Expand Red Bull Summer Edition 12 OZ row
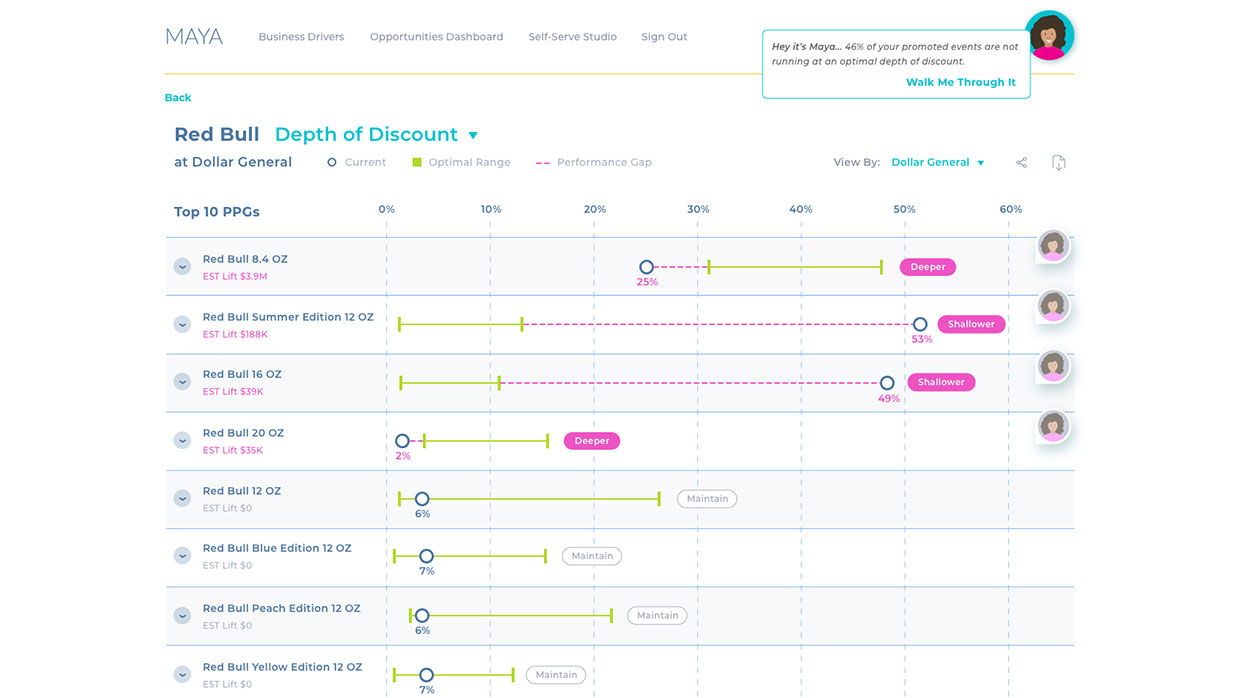 [x=182, y=324]
